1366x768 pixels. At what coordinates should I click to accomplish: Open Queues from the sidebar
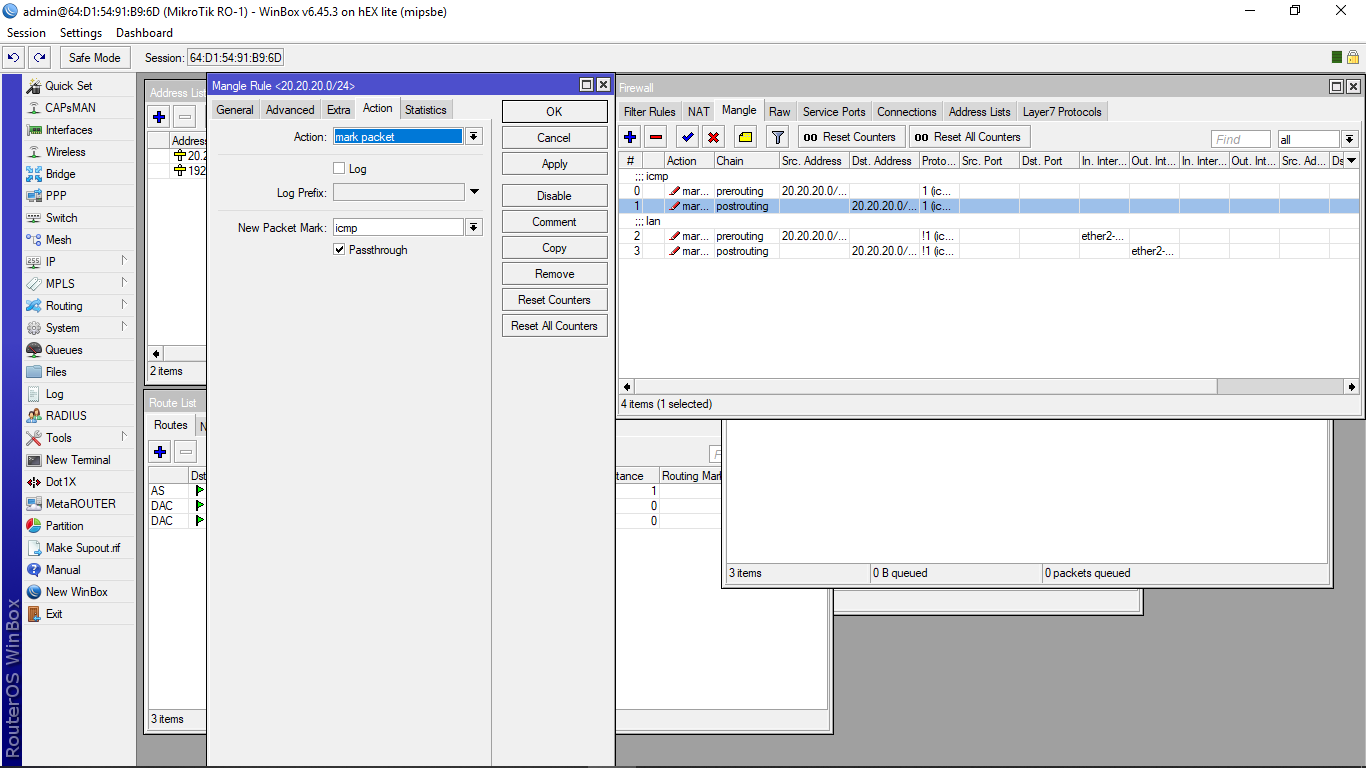(63, 350)
